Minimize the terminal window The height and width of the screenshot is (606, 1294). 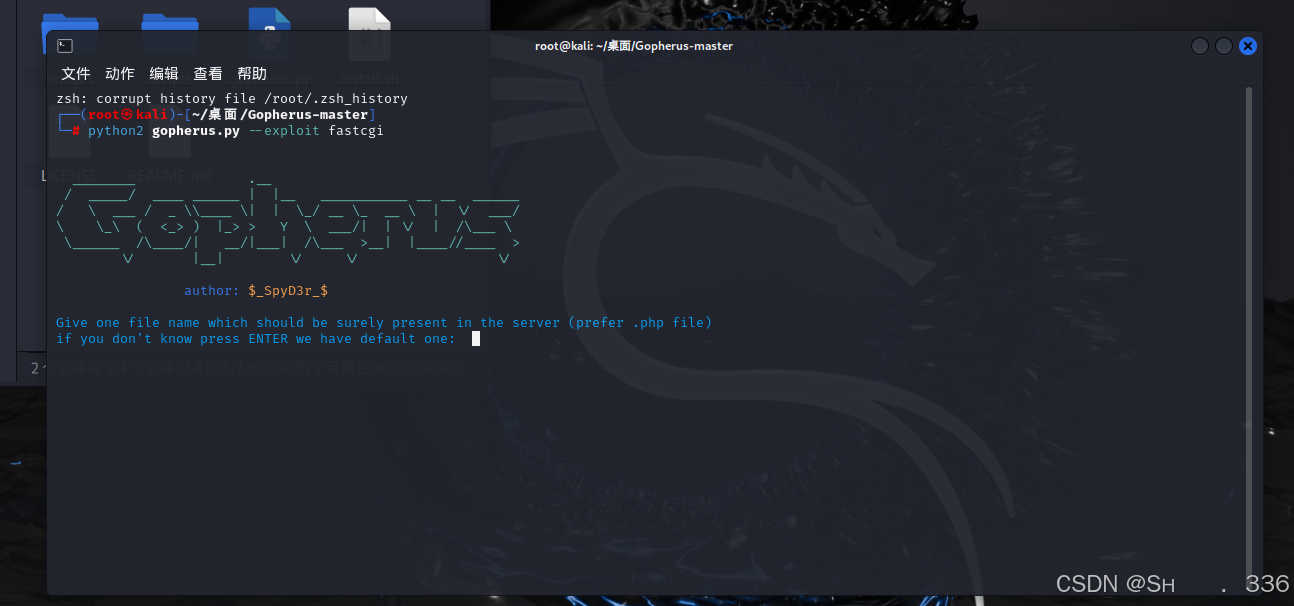coord(1200,46)
